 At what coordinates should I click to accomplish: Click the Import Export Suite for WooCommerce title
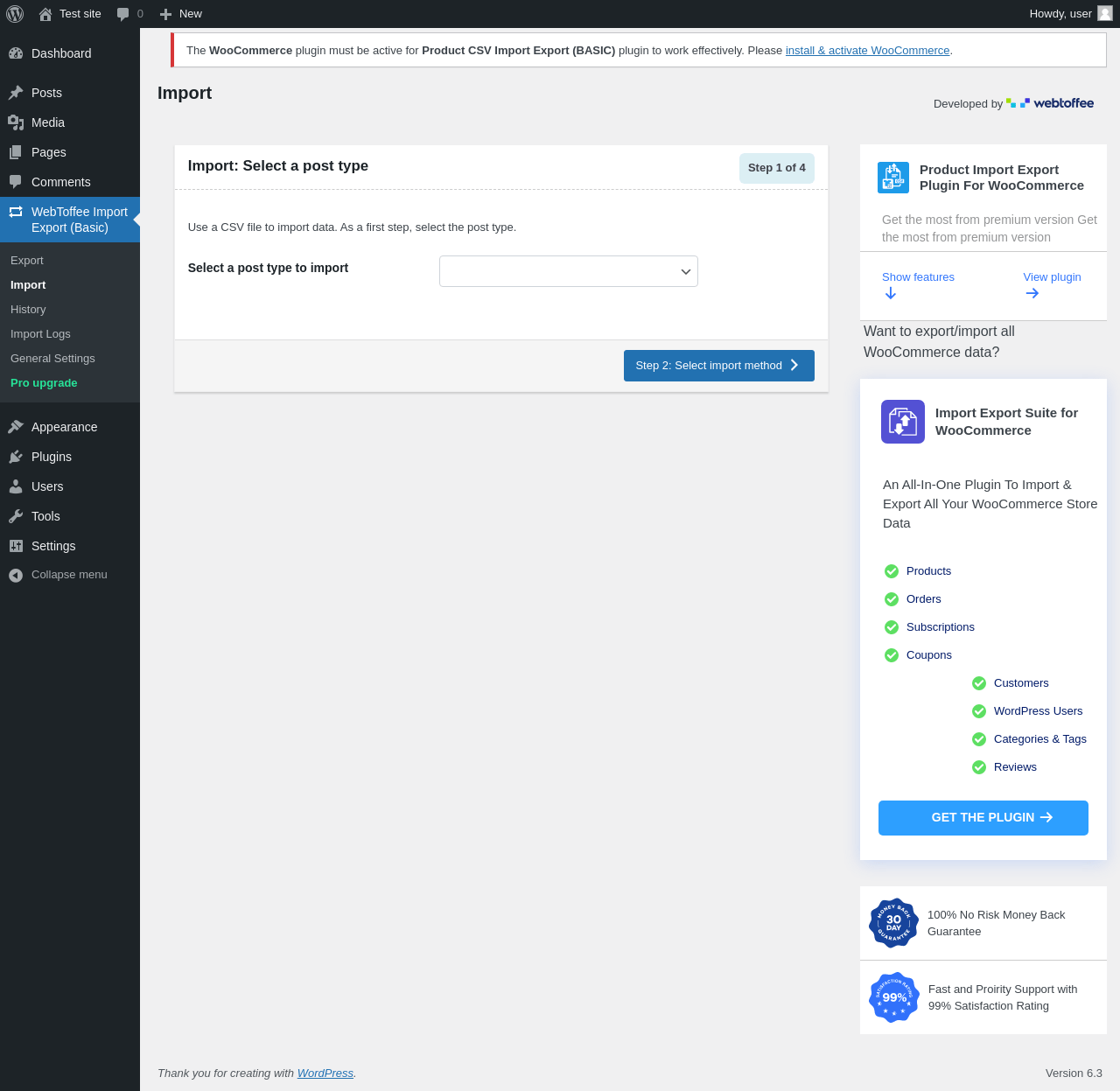(1006, 422)
